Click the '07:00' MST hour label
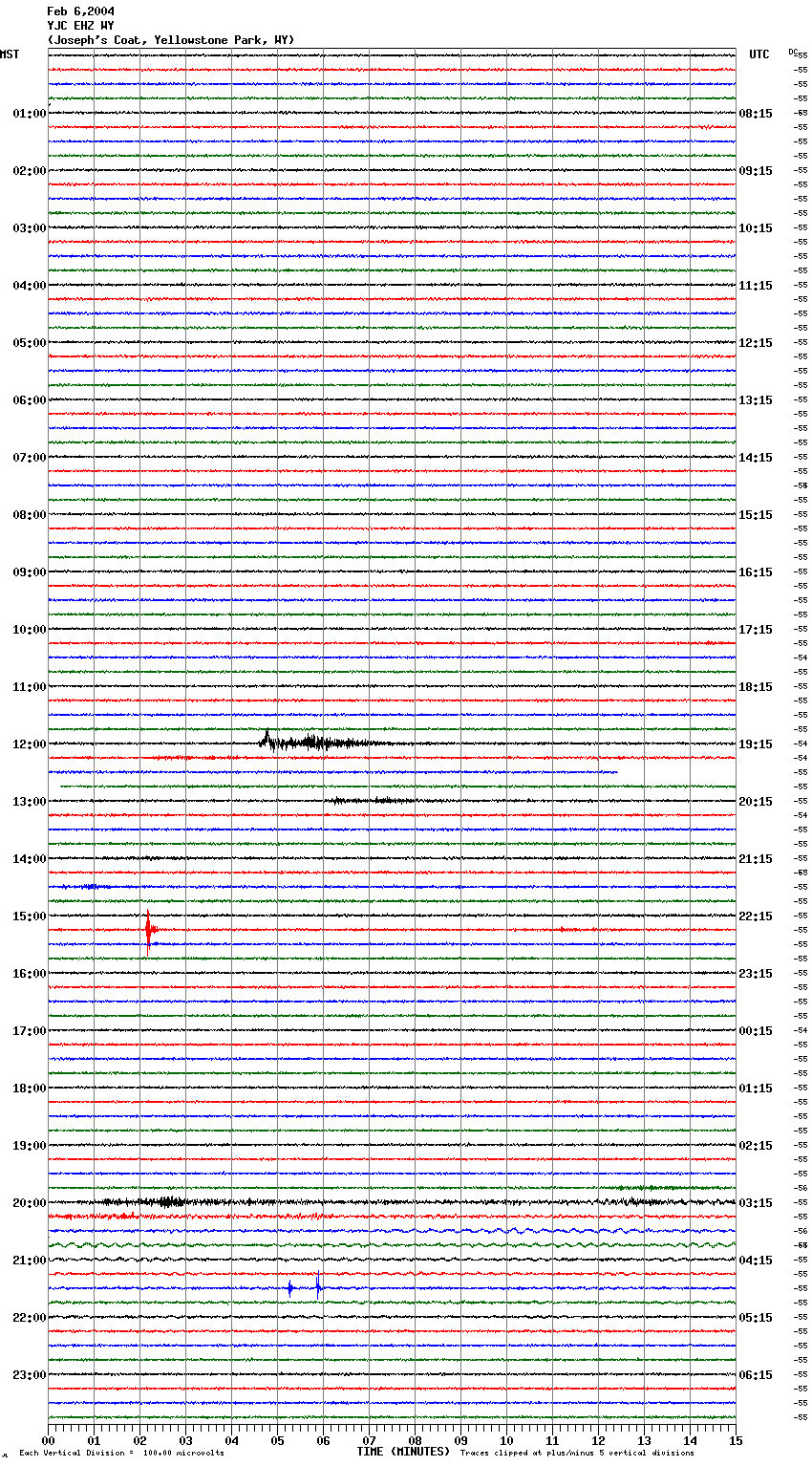The width and height of the screenshot is (812, 1466). (x=29, y=458)
